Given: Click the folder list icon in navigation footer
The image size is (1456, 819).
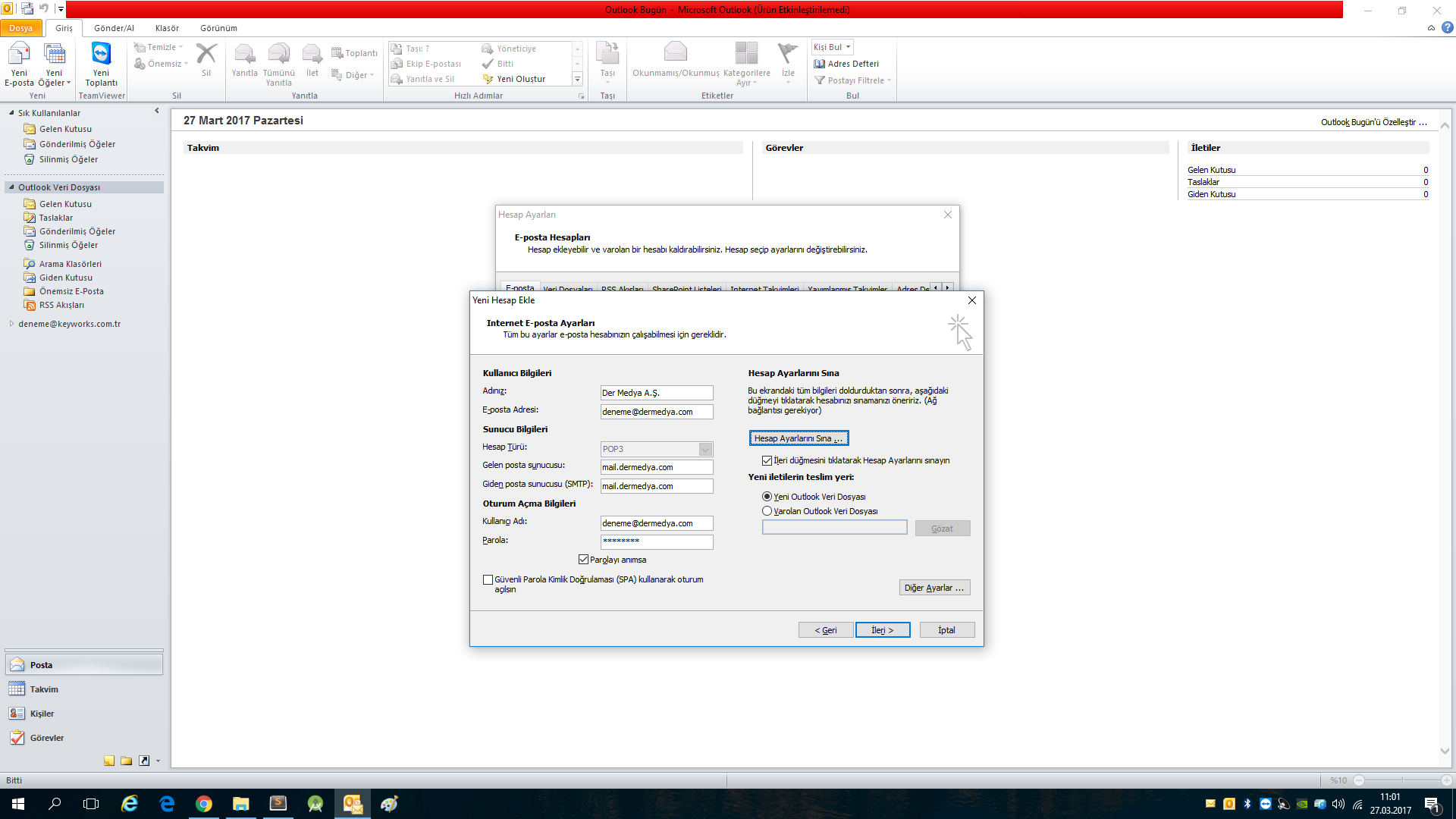Looking at the screenshot, I should point(127,761).
